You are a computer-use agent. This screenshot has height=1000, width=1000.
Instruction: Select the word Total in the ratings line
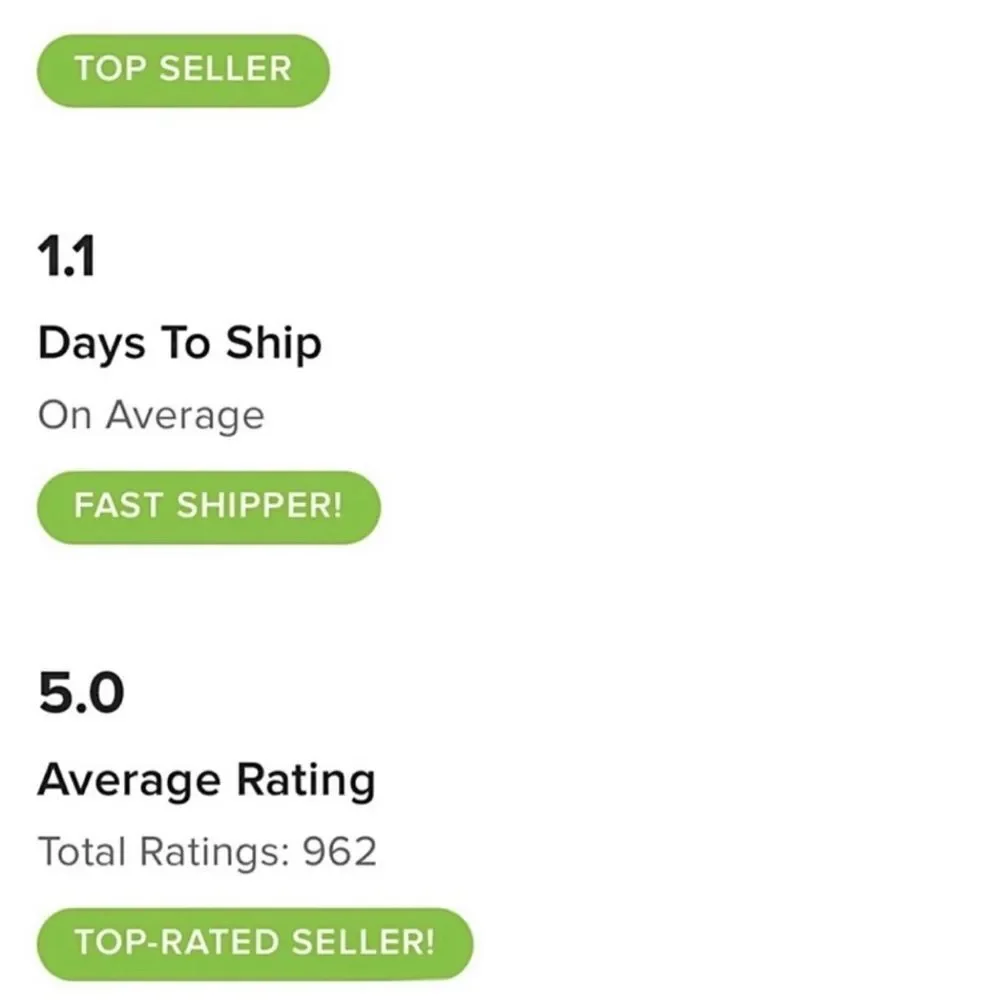[82, 852]
